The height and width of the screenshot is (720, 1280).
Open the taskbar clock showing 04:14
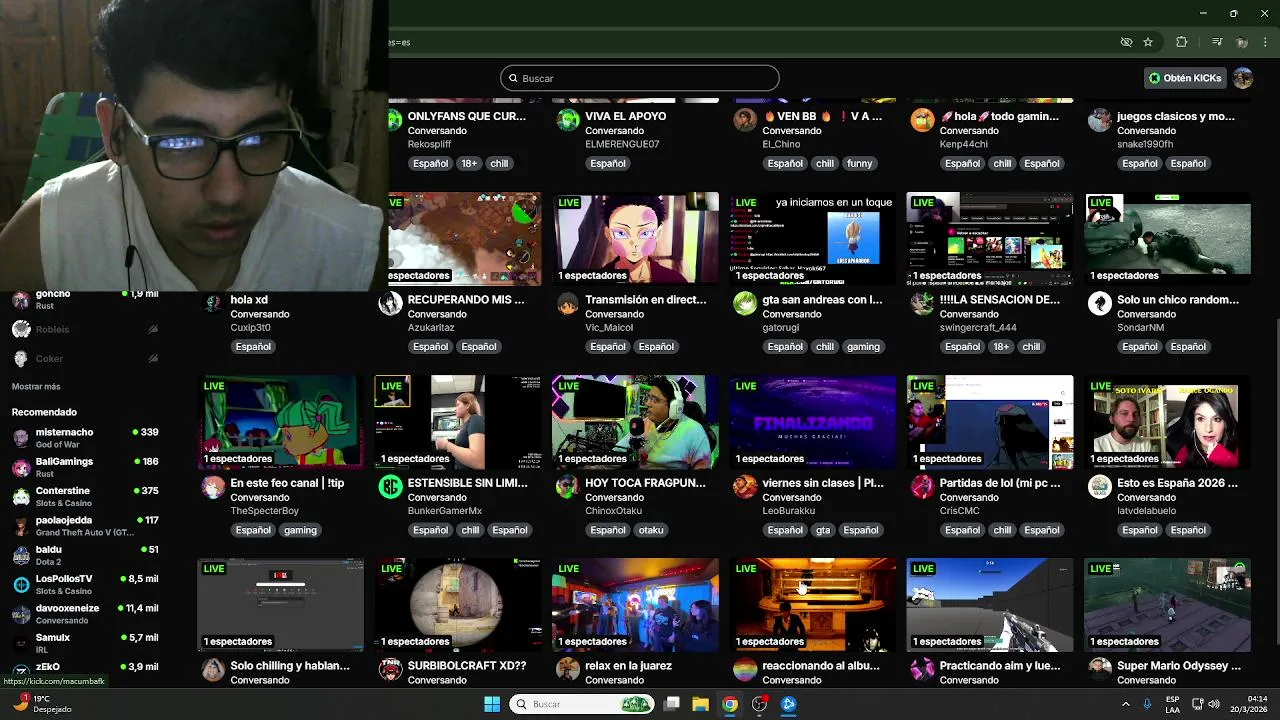point(1248,704)
